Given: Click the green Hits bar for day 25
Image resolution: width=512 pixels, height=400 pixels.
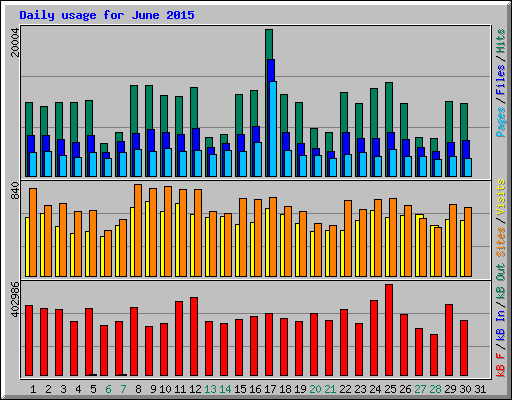Looking at the screenshot, I should [x=389, y=107].
